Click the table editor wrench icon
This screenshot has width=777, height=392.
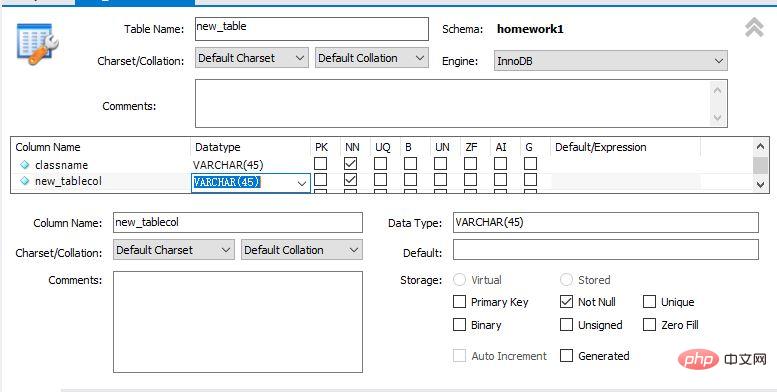tap(38, 44)
